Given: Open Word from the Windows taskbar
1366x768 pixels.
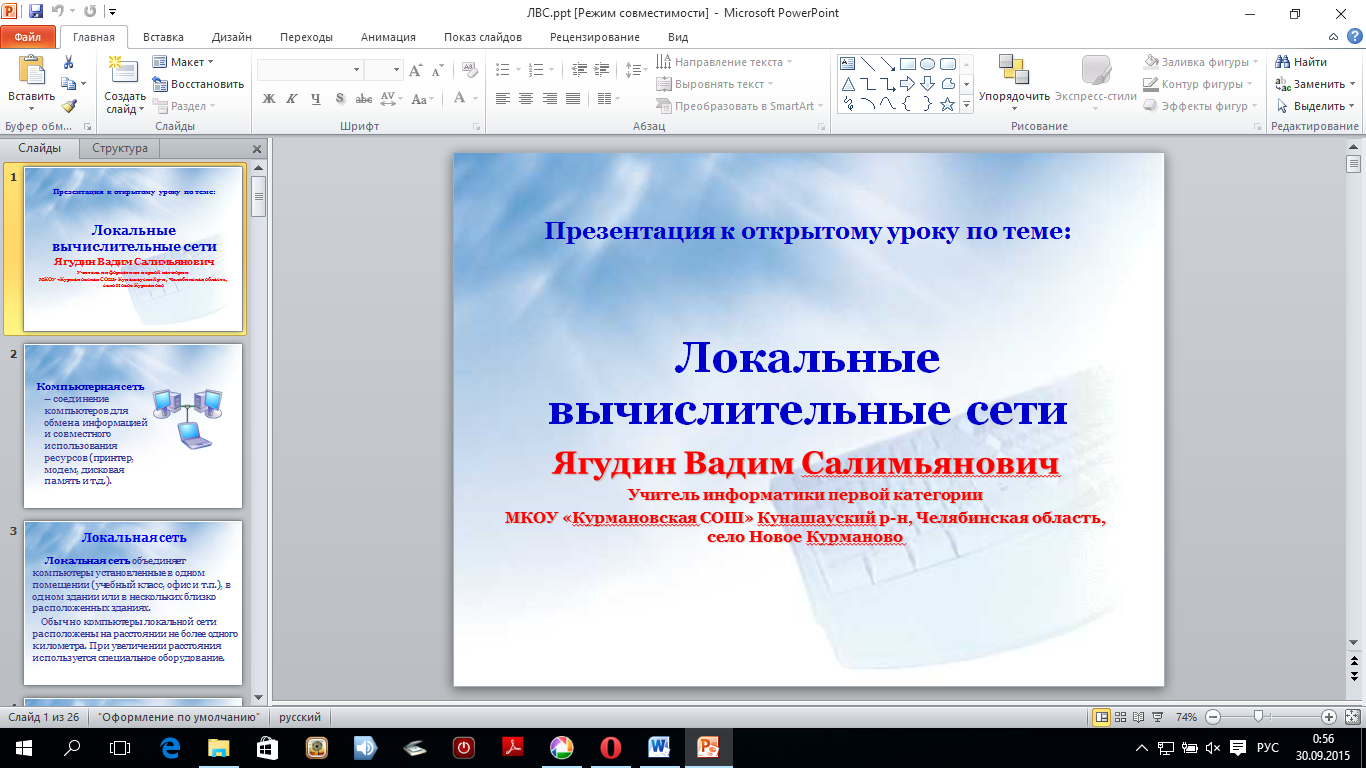Looking at the screenshot, I should coord(659,747).
